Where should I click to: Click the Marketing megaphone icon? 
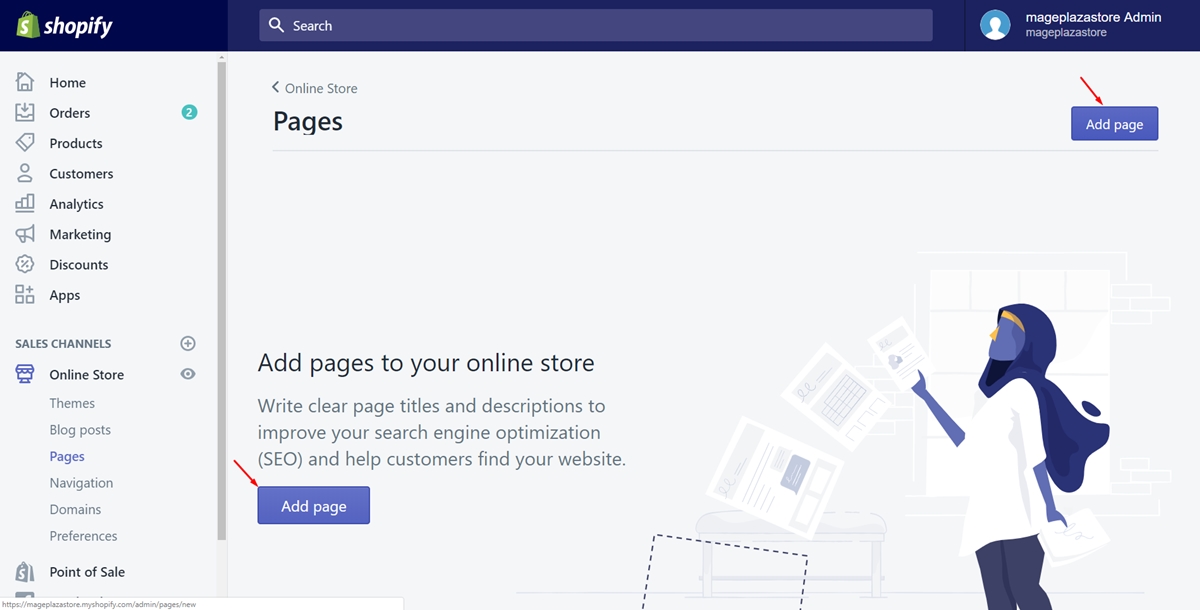click(25, 234)
